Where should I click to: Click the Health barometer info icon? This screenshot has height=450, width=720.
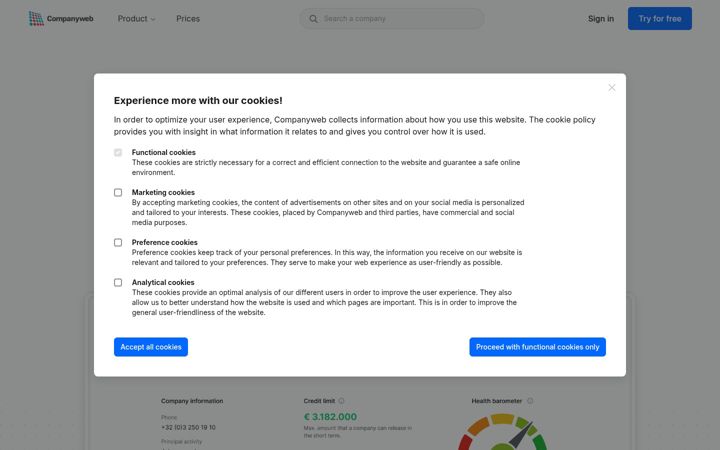pyautogui.click(x=530, y=401)
